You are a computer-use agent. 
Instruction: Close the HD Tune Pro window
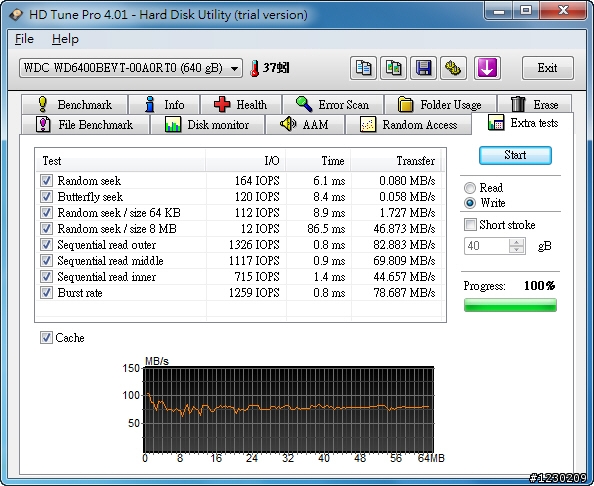coord(563,11)
